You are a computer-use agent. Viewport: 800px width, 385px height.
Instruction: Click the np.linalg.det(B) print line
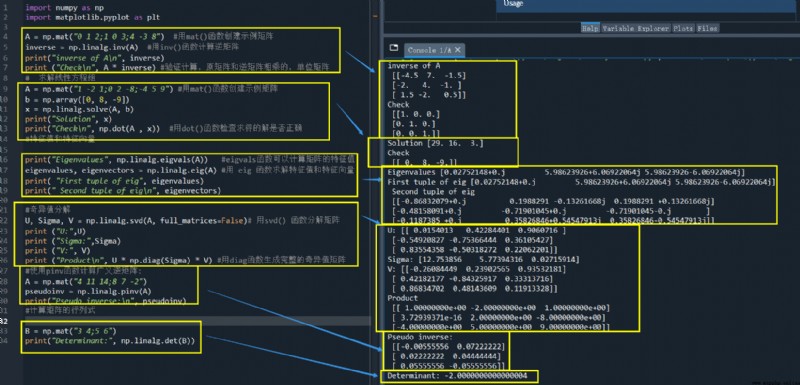tap(110, 341)
